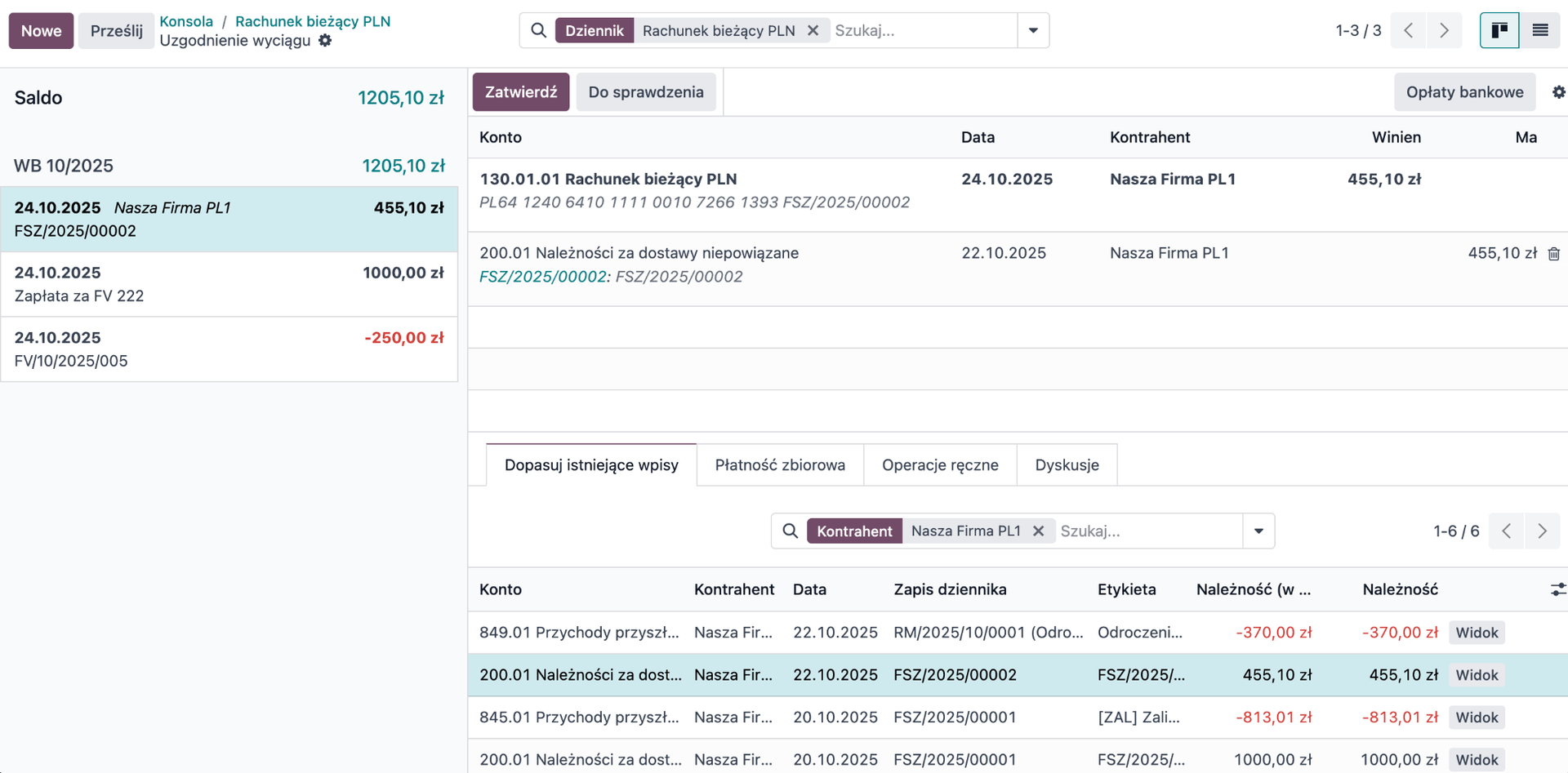The height and width of the screenshot is (773, 1568).
Task: Open column options adjuster icon in entries table
Action: pos(1557,589)
